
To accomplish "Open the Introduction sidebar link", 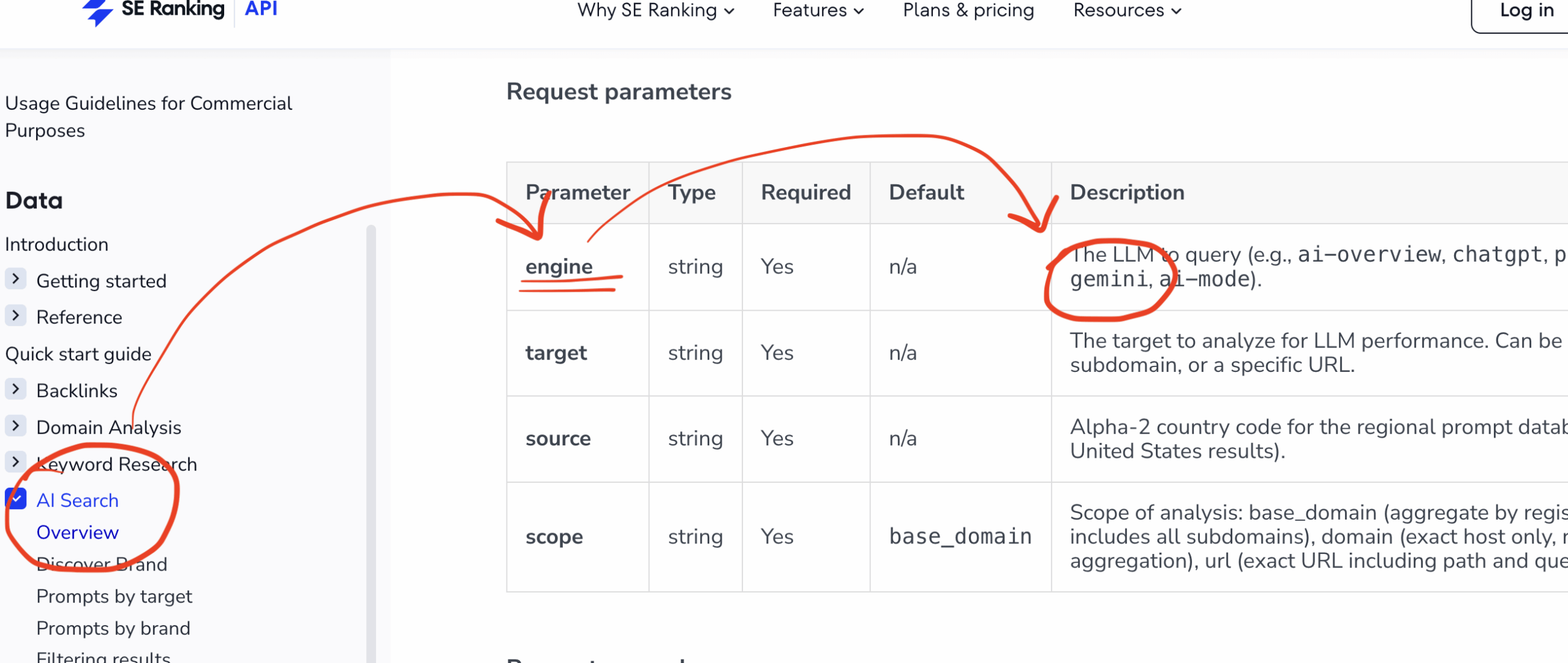I will (56, 244).
